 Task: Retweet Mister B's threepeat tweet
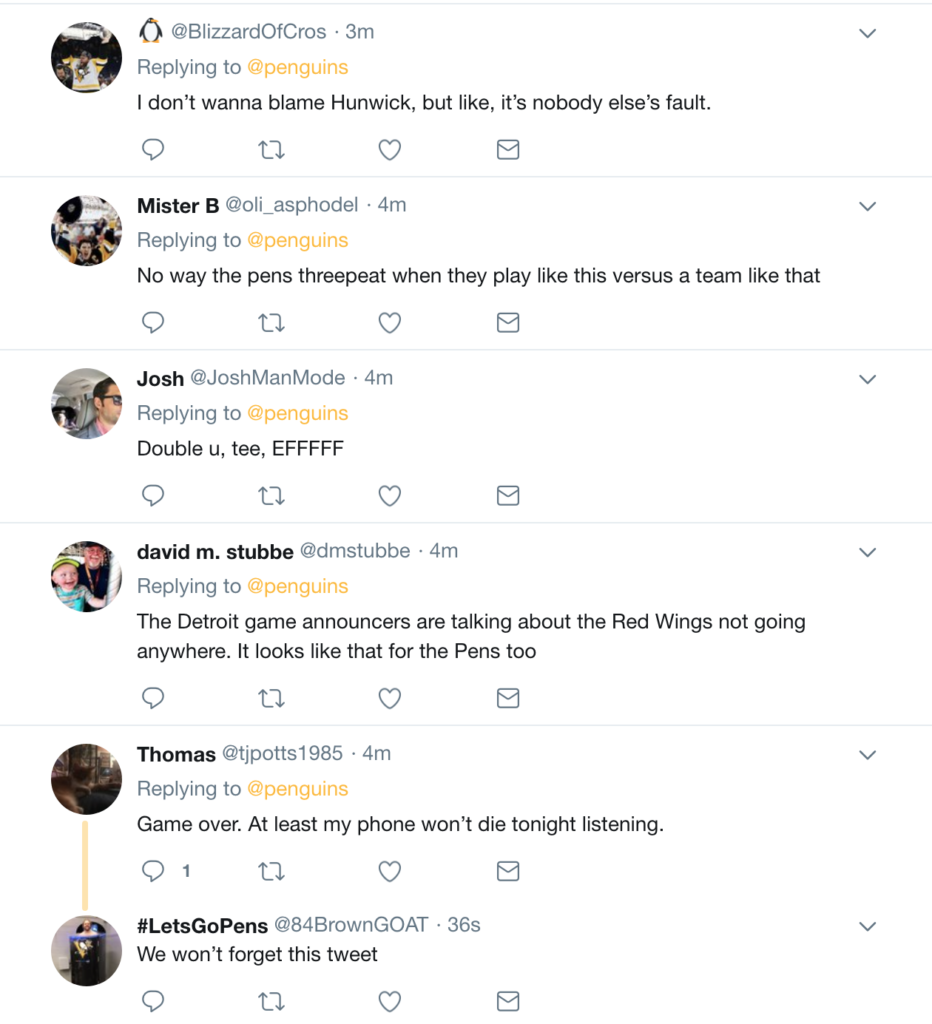click(x=271, y=323)
